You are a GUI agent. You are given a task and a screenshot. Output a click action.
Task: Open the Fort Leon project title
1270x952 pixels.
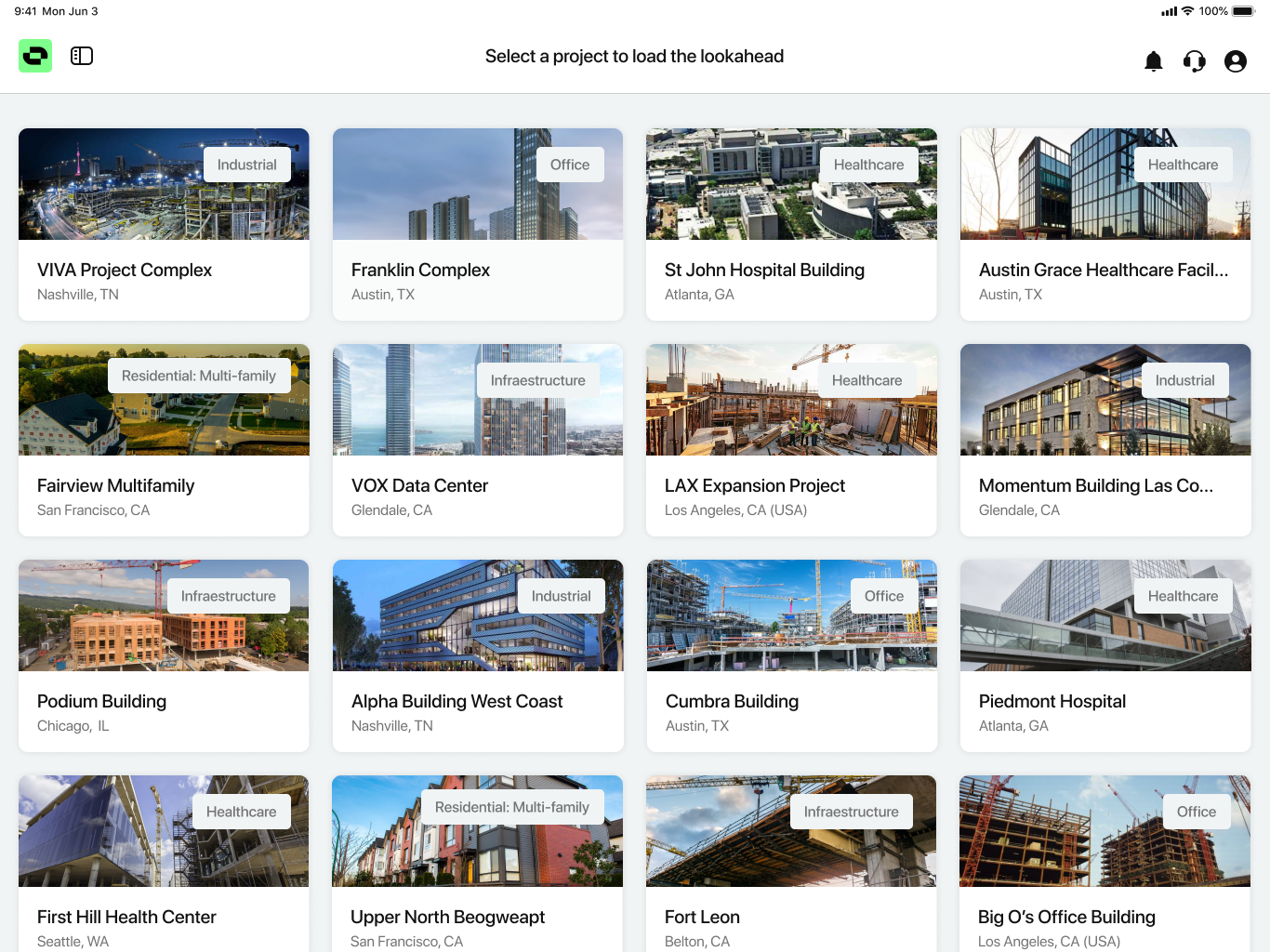pos(702,917)
